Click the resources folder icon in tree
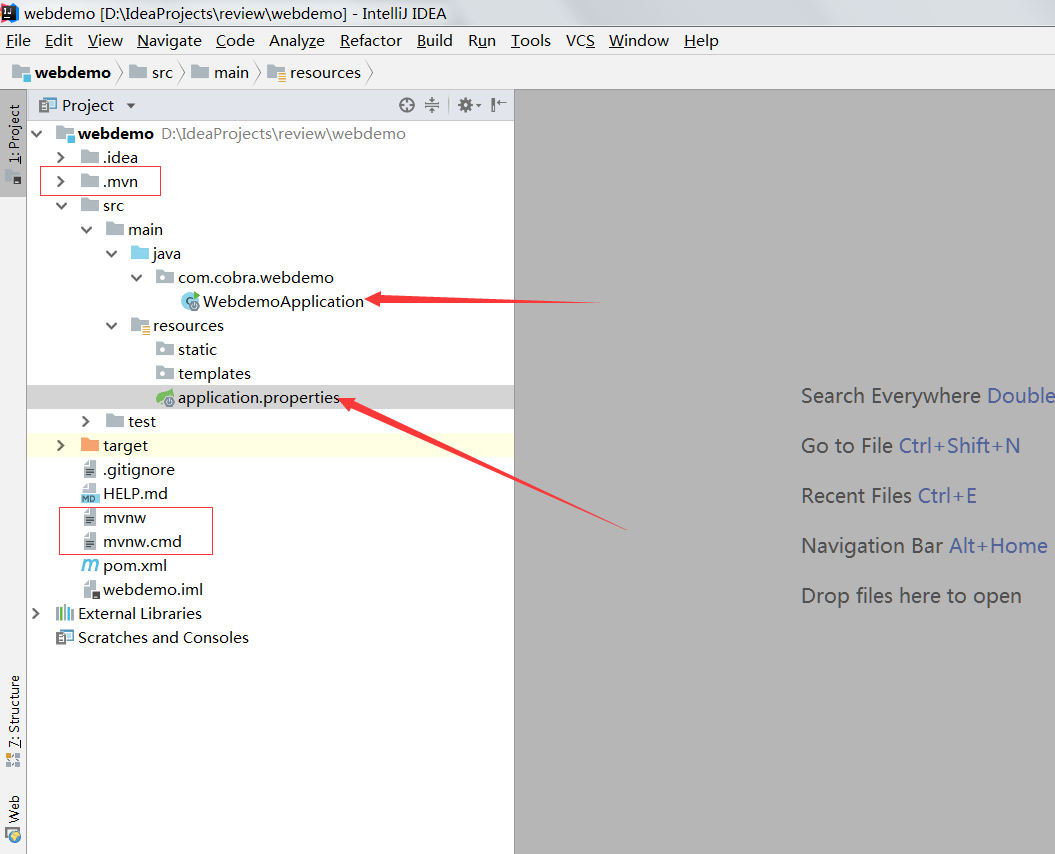The height and width of the screenshot is (854, 1055). tap(140, 326)
